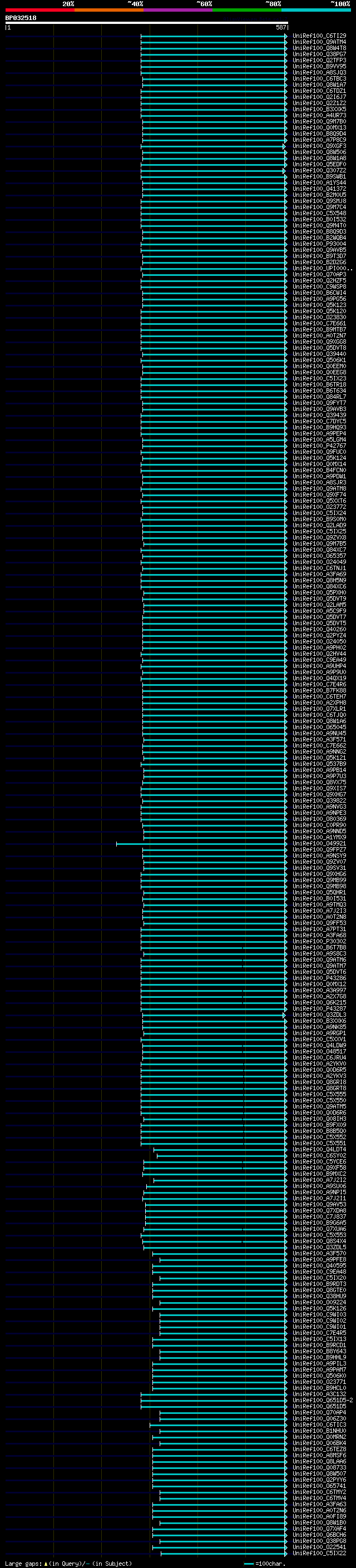Click the arrowhead beside UniRef100_Q9XGF3
Screen dimensions: 356x1568
pyautogui.click(x=284, y=146)
